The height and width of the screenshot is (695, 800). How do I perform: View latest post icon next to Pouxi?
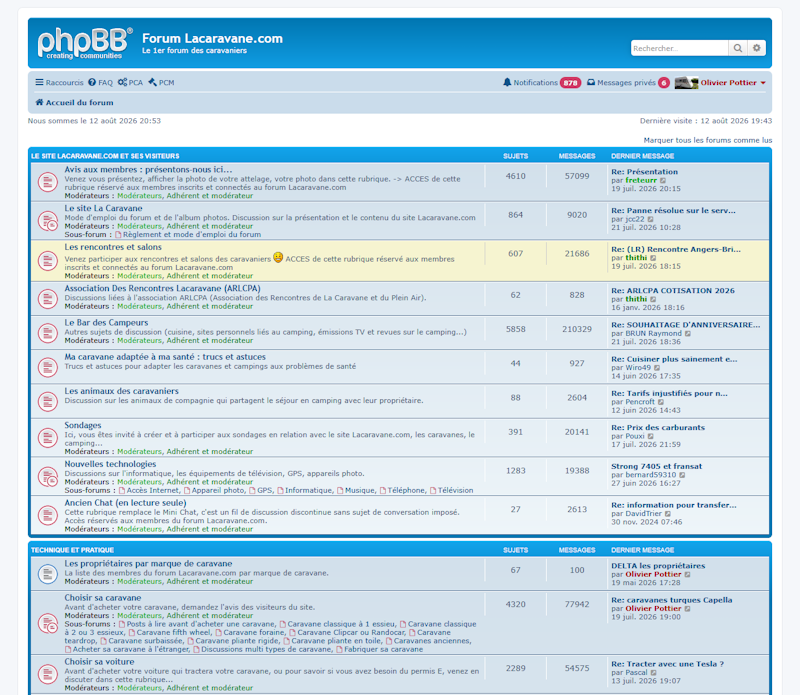point(650,436)
